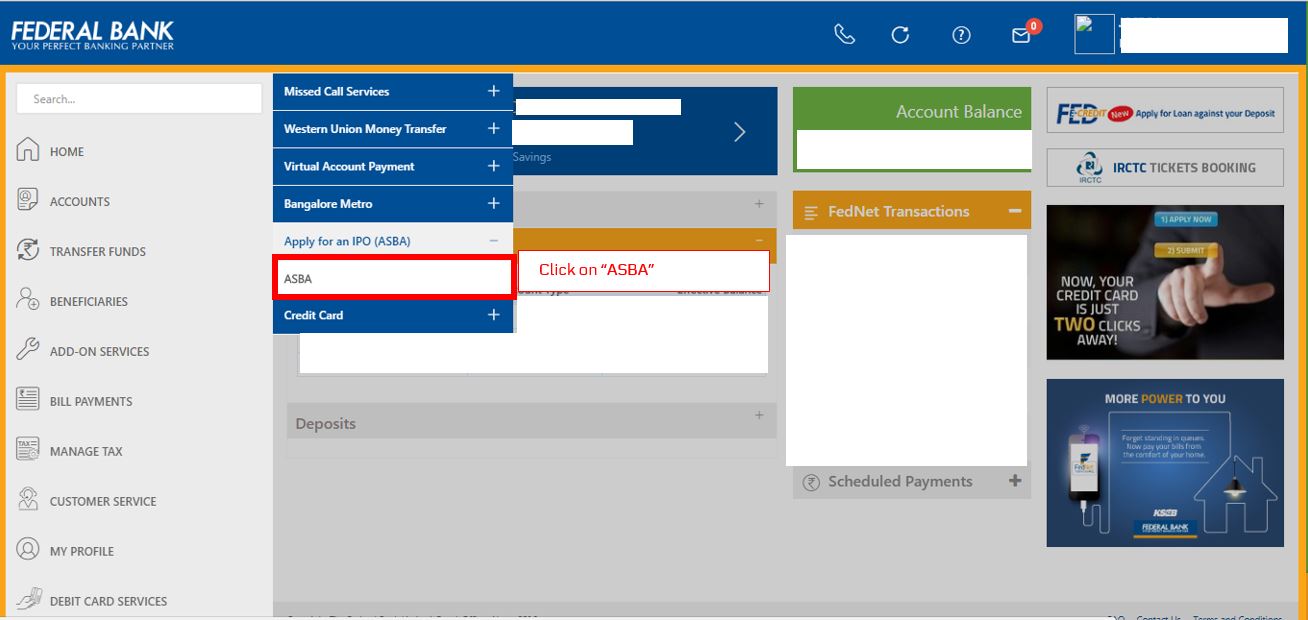Image resolution: width=1308 pixels, height=620 pixels.
Task: Click the Accounts sidebar icon
Action: [28, 200]
